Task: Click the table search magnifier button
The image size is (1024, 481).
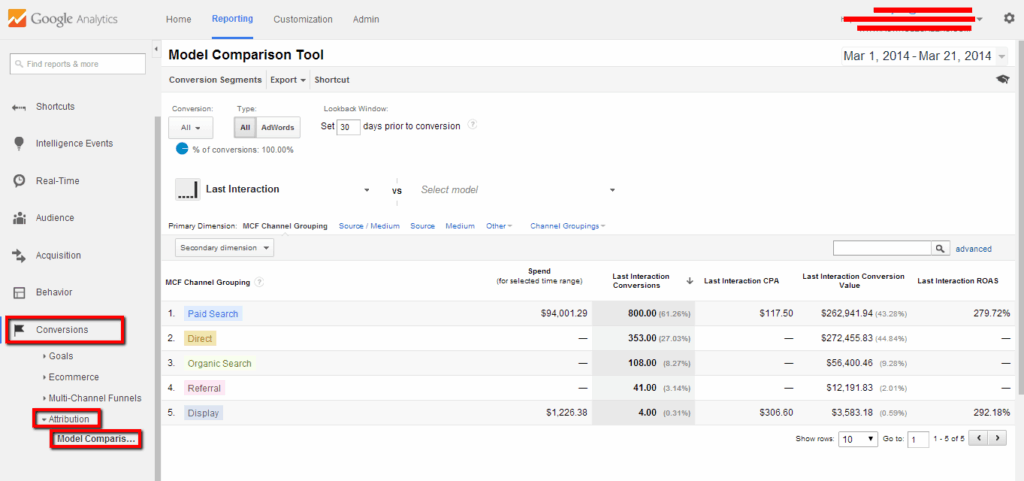Action: (x=940, y=249)
